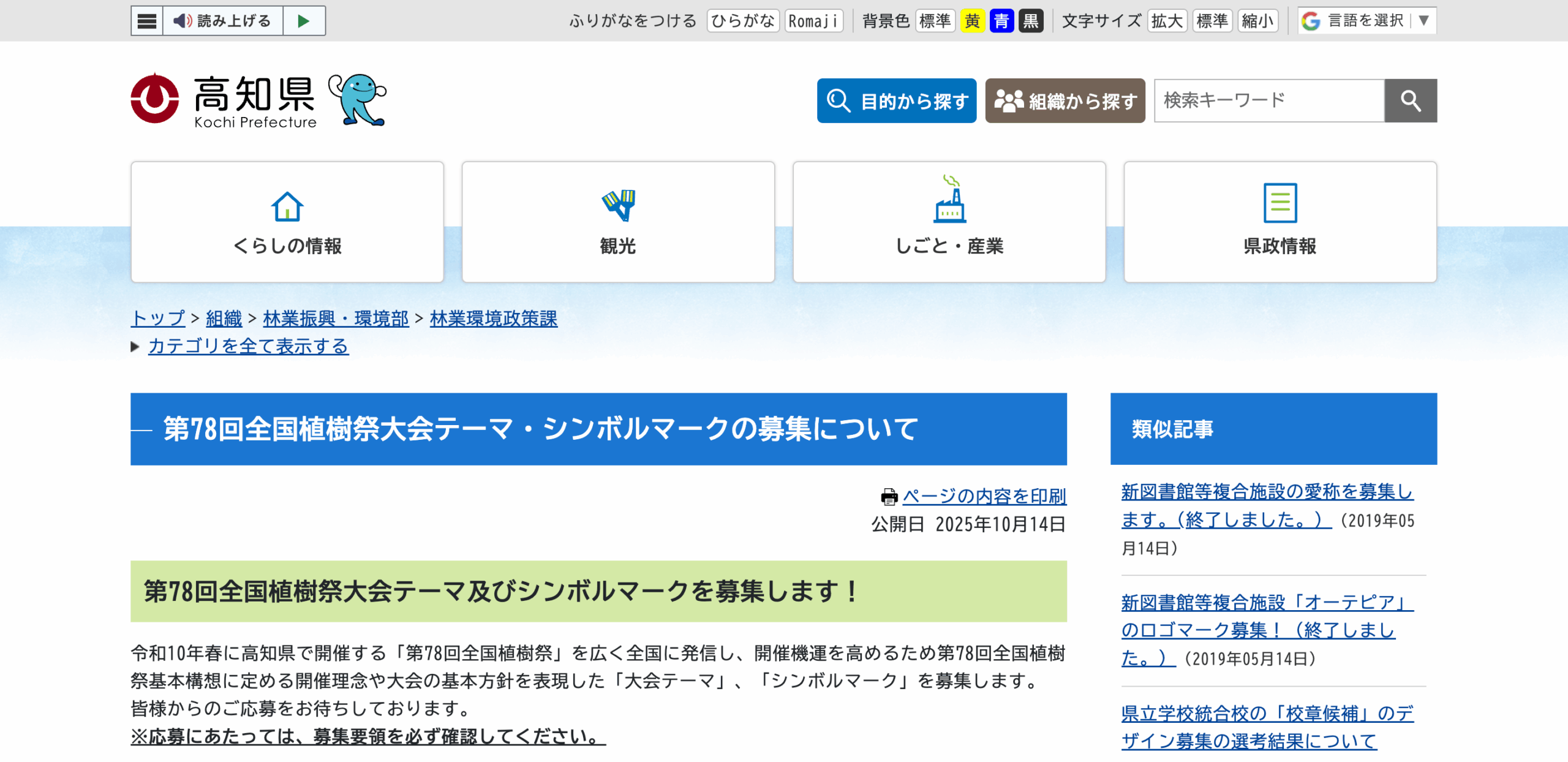Click the printer icon to print the page
Image resolution: width=1568 pixels, height=762 pixels.
point(889,496)
